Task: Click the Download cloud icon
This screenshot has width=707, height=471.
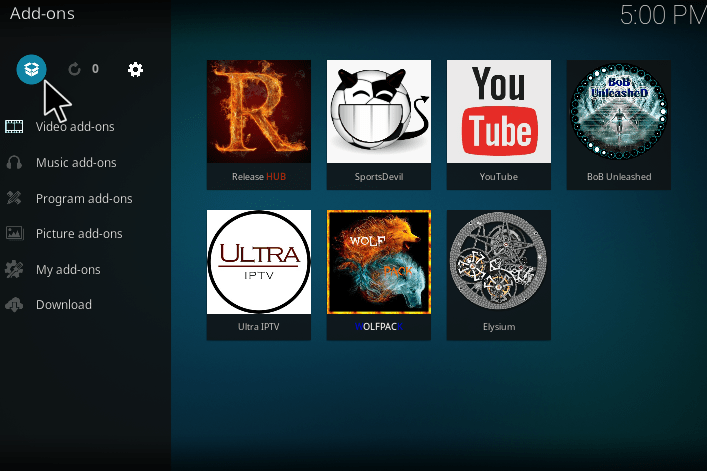Action: 14,305
